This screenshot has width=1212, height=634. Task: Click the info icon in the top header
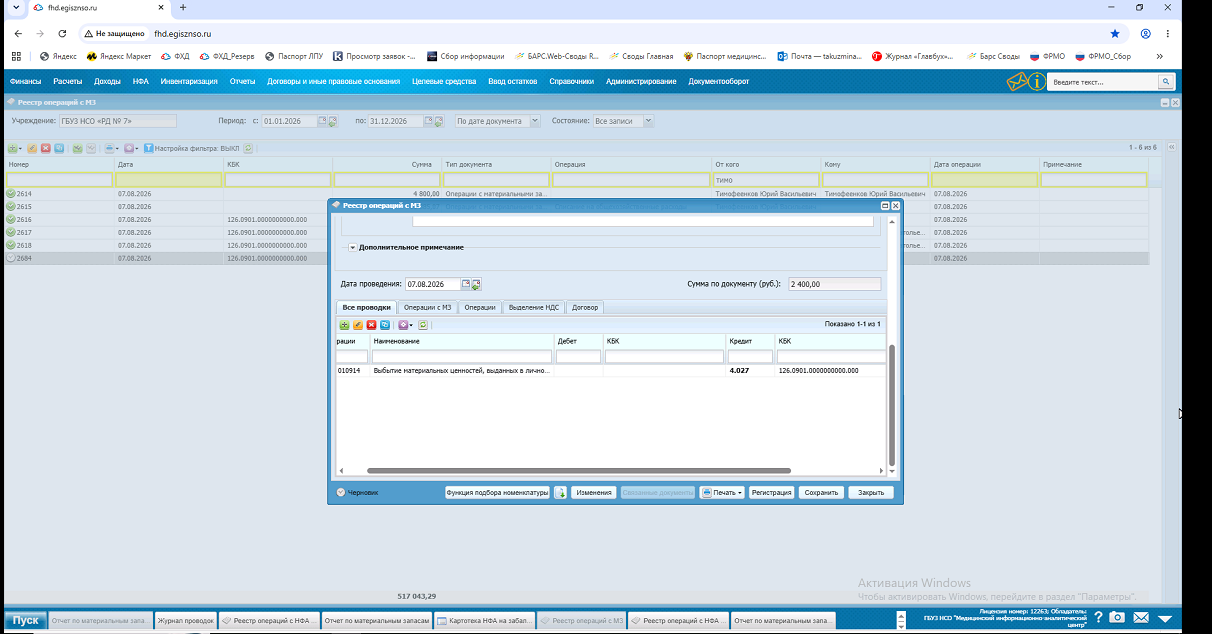pyautogui.click(x=1037, y=81)
